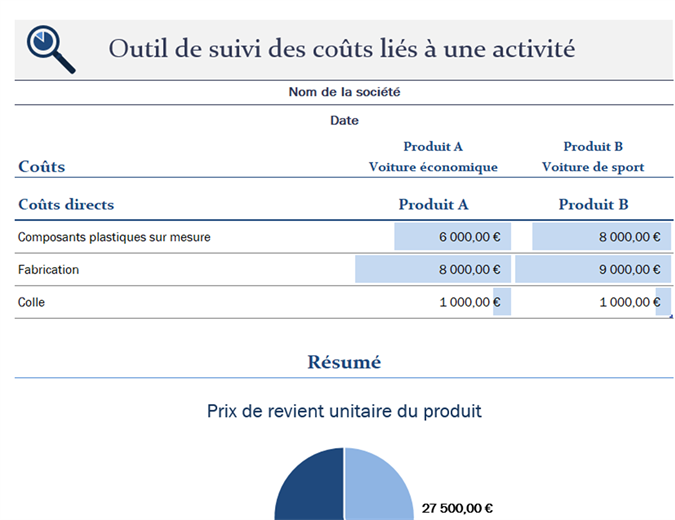Click the 9 000,00 € cell for Produit B
This screenshot has width=675, height=520.
click(x=593, y=269)
